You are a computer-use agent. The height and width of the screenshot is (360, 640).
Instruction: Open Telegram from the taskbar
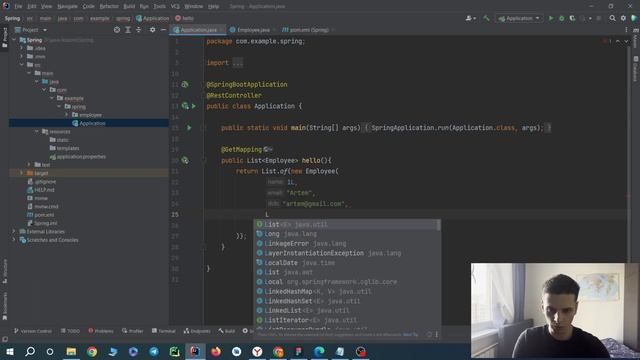154,351
